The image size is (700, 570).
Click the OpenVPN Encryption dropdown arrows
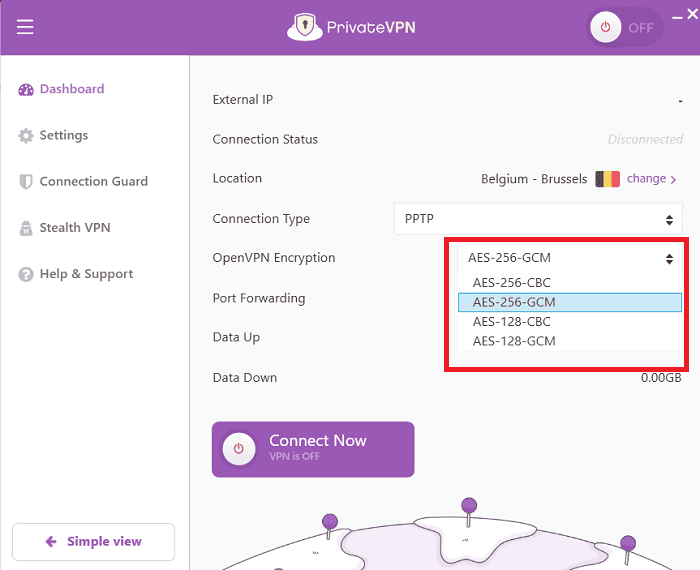pos(669,259)
